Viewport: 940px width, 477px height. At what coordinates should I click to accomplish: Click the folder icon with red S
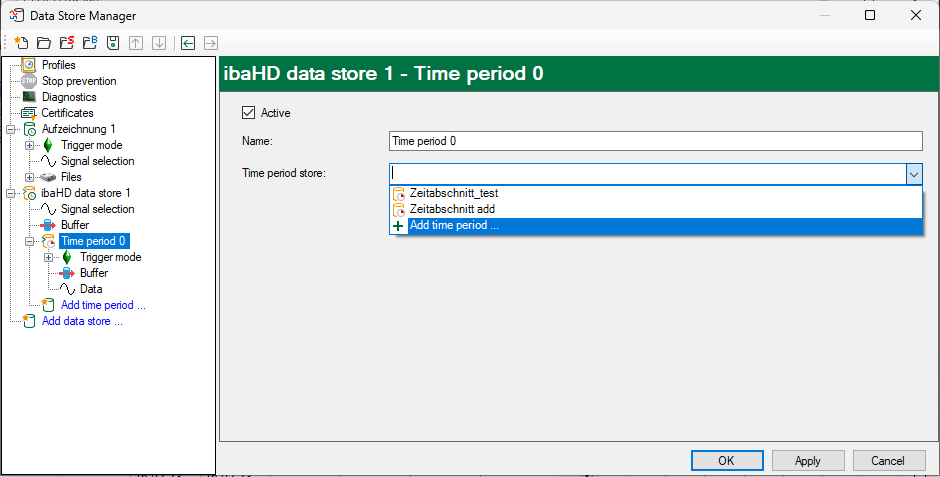(66, 43)
